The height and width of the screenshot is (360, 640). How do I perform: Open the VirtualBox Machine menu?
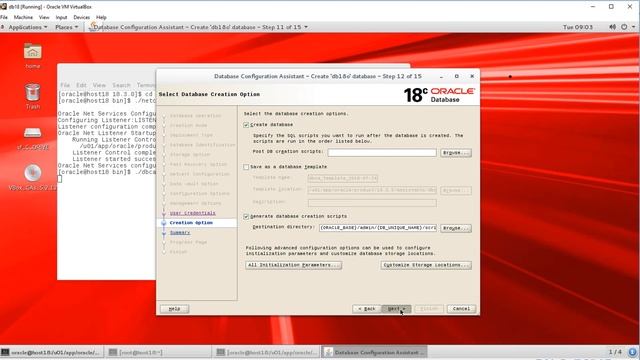click(23, 17)
